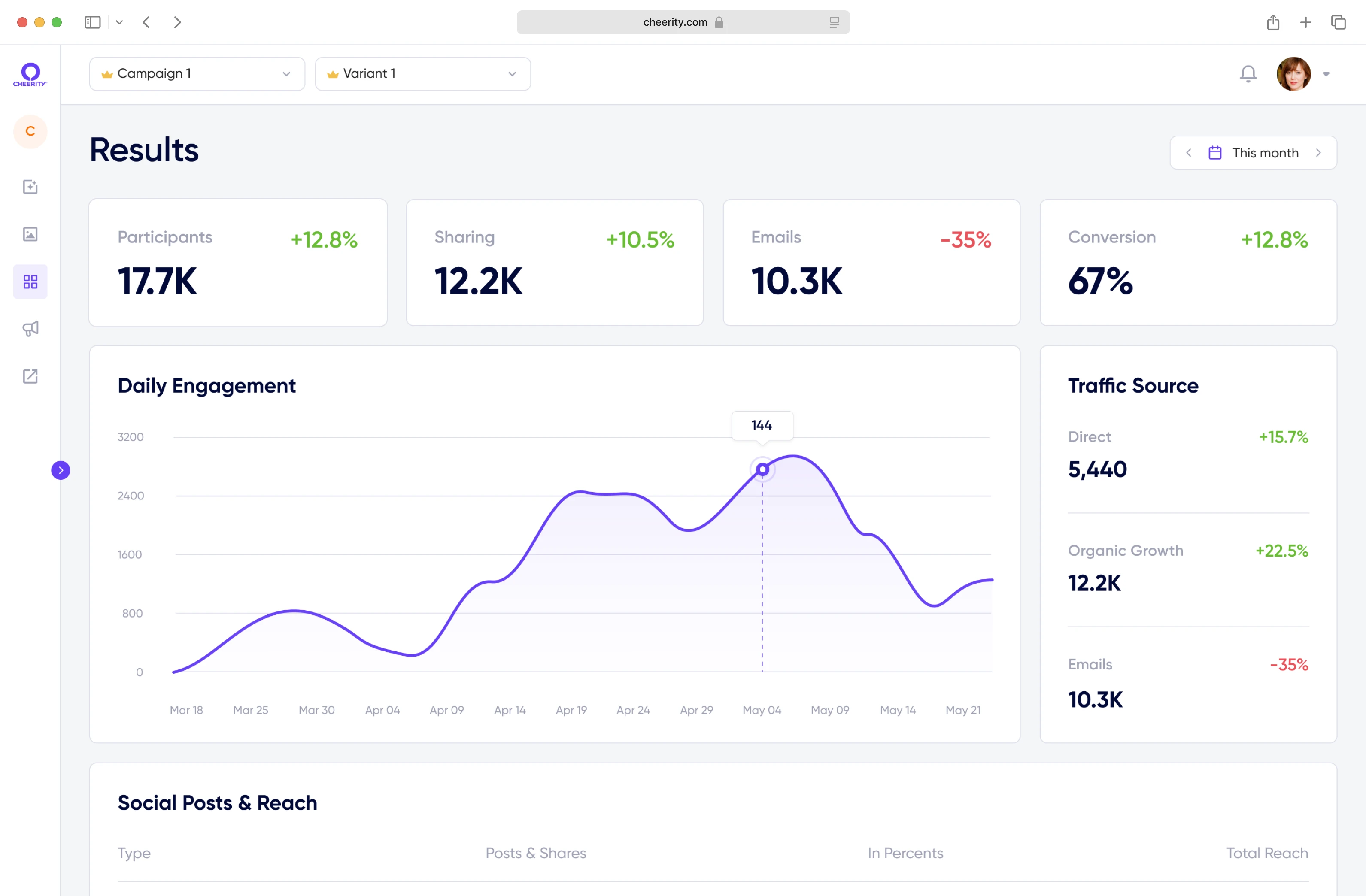
Task: Open the Campaign 1 dropdown
Action: 197,74
